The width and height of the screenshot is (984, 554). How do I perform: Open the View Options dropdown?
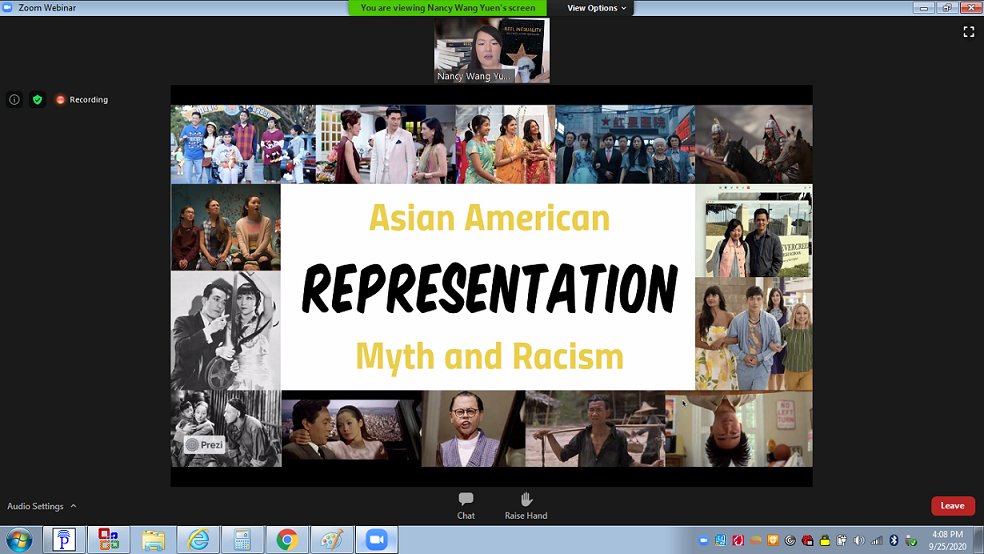pos(596,8)
